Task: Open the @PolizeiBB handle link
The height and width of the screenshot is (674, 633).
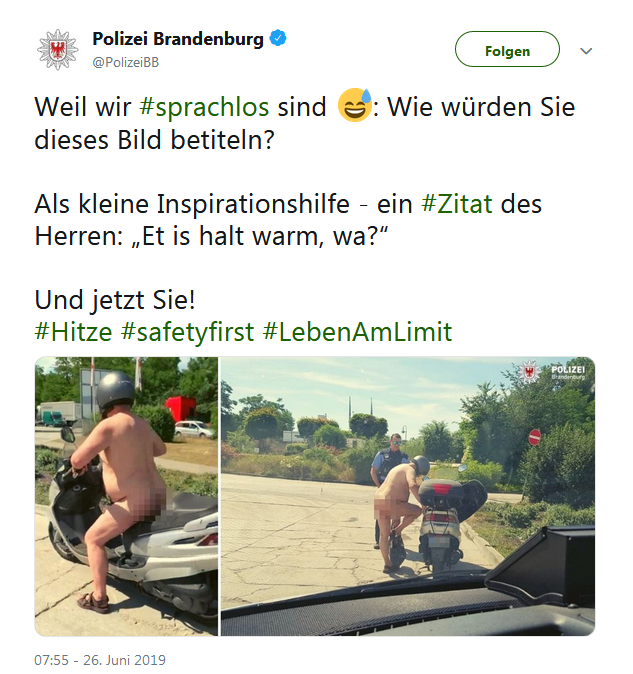Action: [125, 62]
